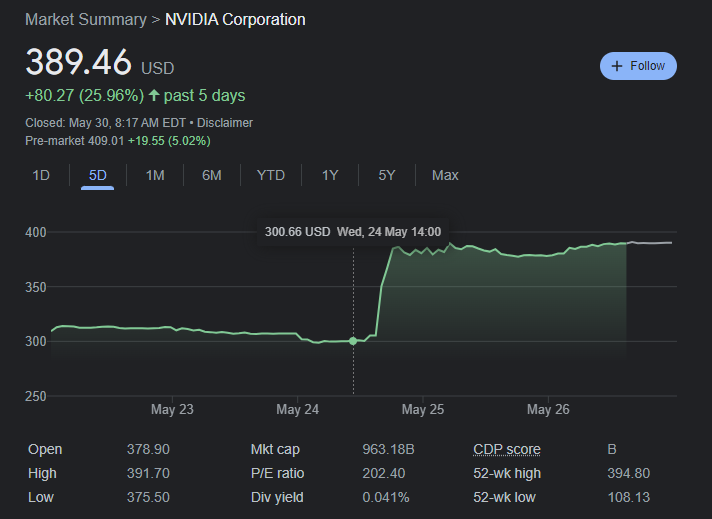Open the Disclaimer link
Screen dimensions: 712x519
coord(224,123)
